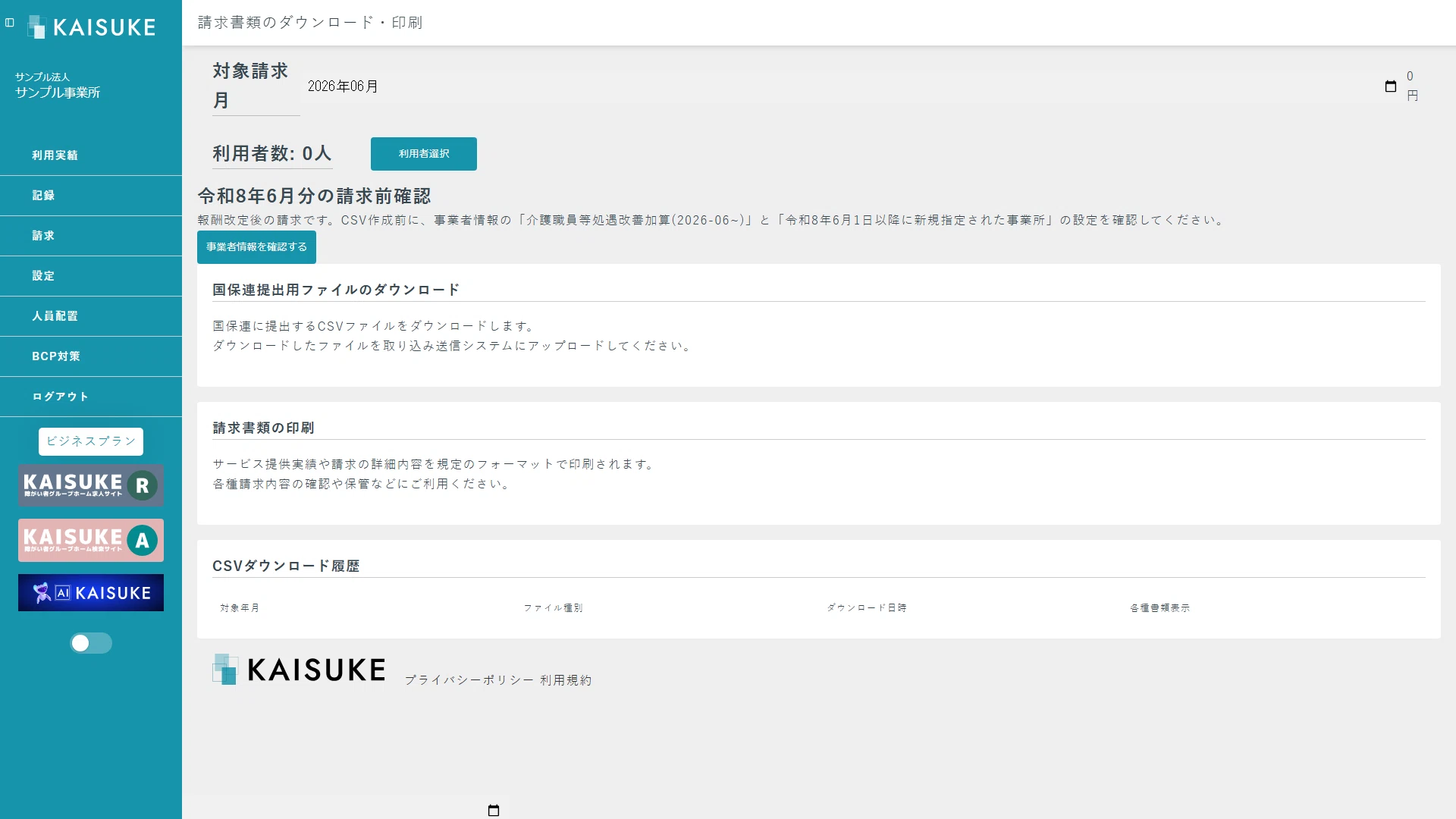Click the サンプル事業所 office name

[58, 93]
